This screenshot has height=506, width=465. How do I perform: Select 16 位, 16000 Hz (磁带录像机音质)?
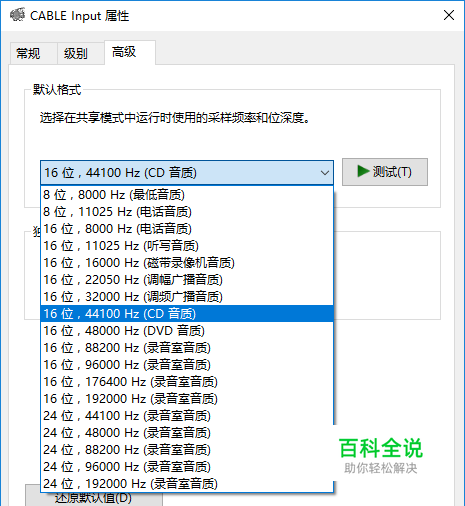pyautogui.click(x=187, y=263)
